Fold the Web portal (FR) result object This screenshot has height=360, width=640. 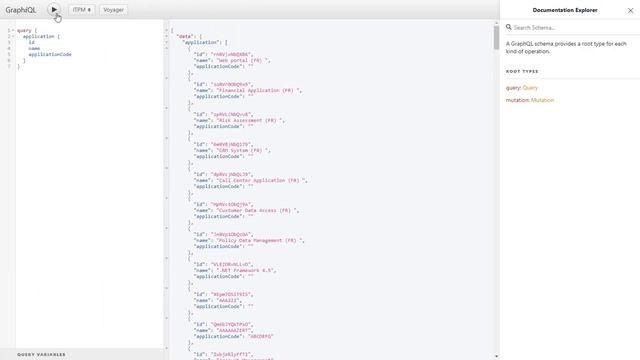(167, 48)
